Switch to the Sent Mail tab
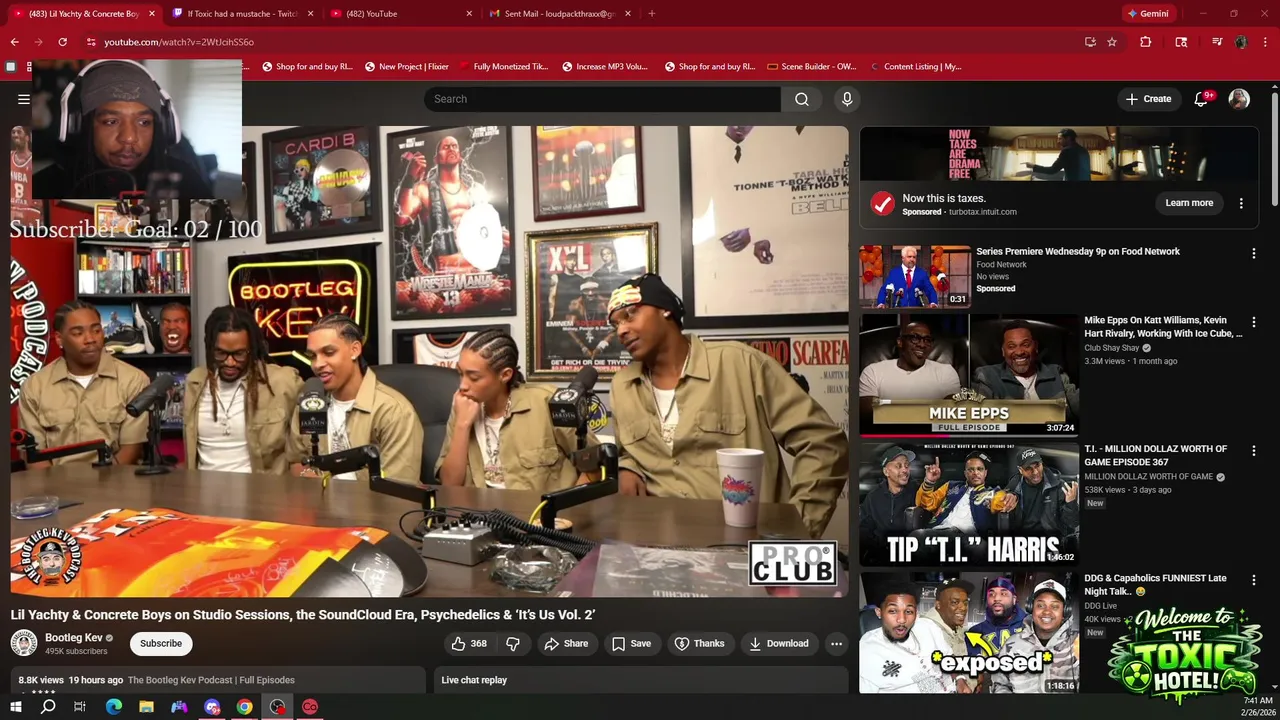This screenshot has width=1280, height=720. point(559,14)
